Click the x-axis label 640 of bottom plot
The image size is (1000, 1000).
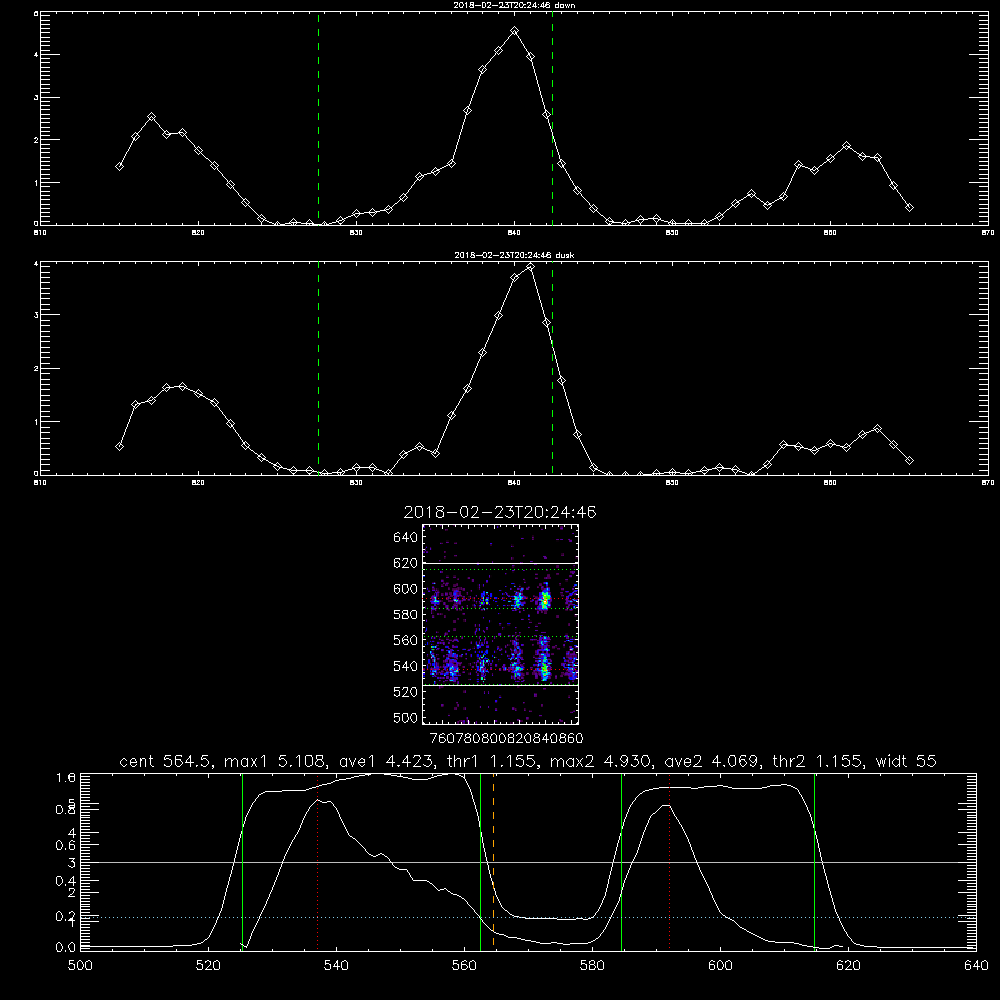(976, 965)
